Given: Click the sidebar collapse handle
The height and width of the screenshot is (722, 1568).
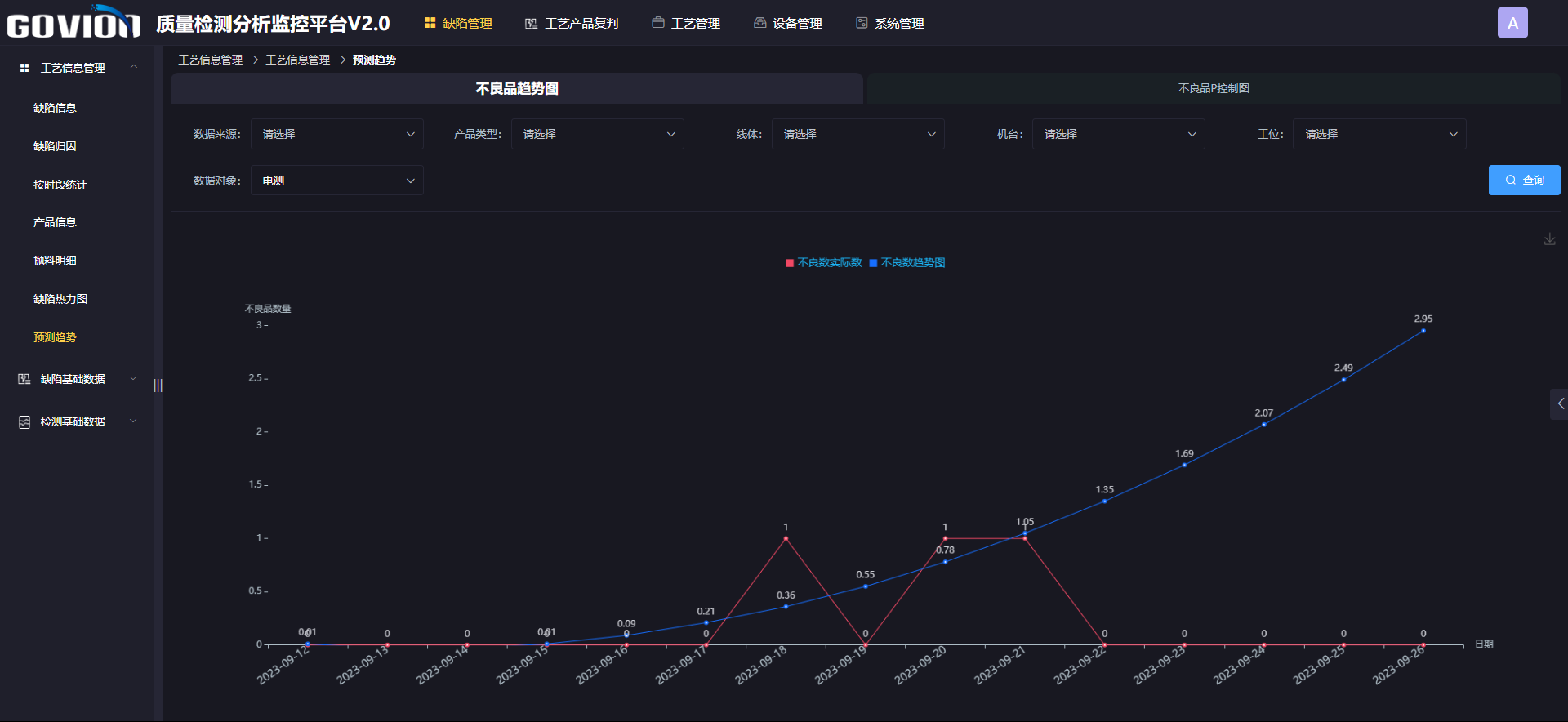Looking at the screenshot, I should point(158,386).
